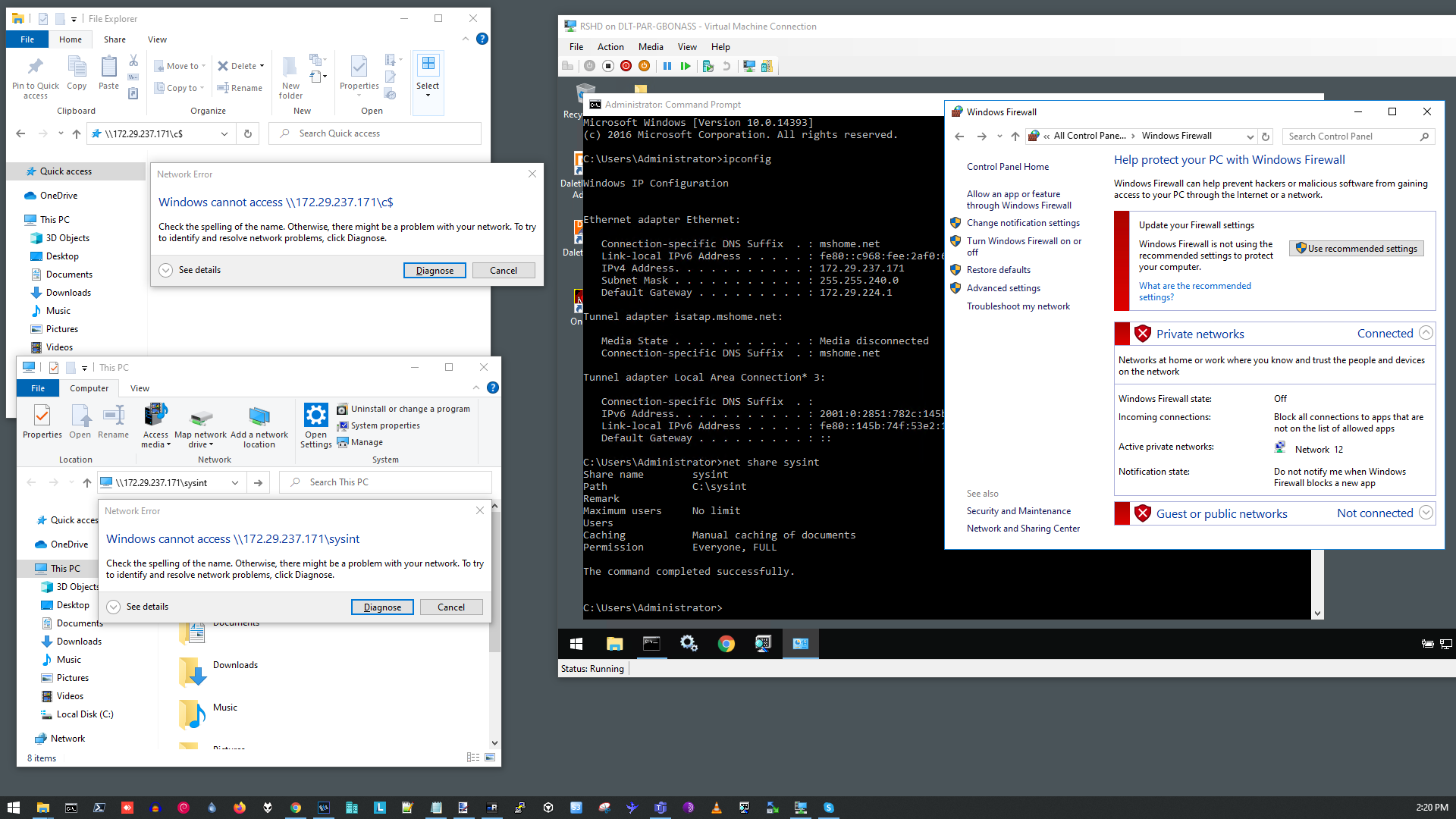Open File Explorer in guest VM taskbar
Screen dimensions: 1456x819
614,644
